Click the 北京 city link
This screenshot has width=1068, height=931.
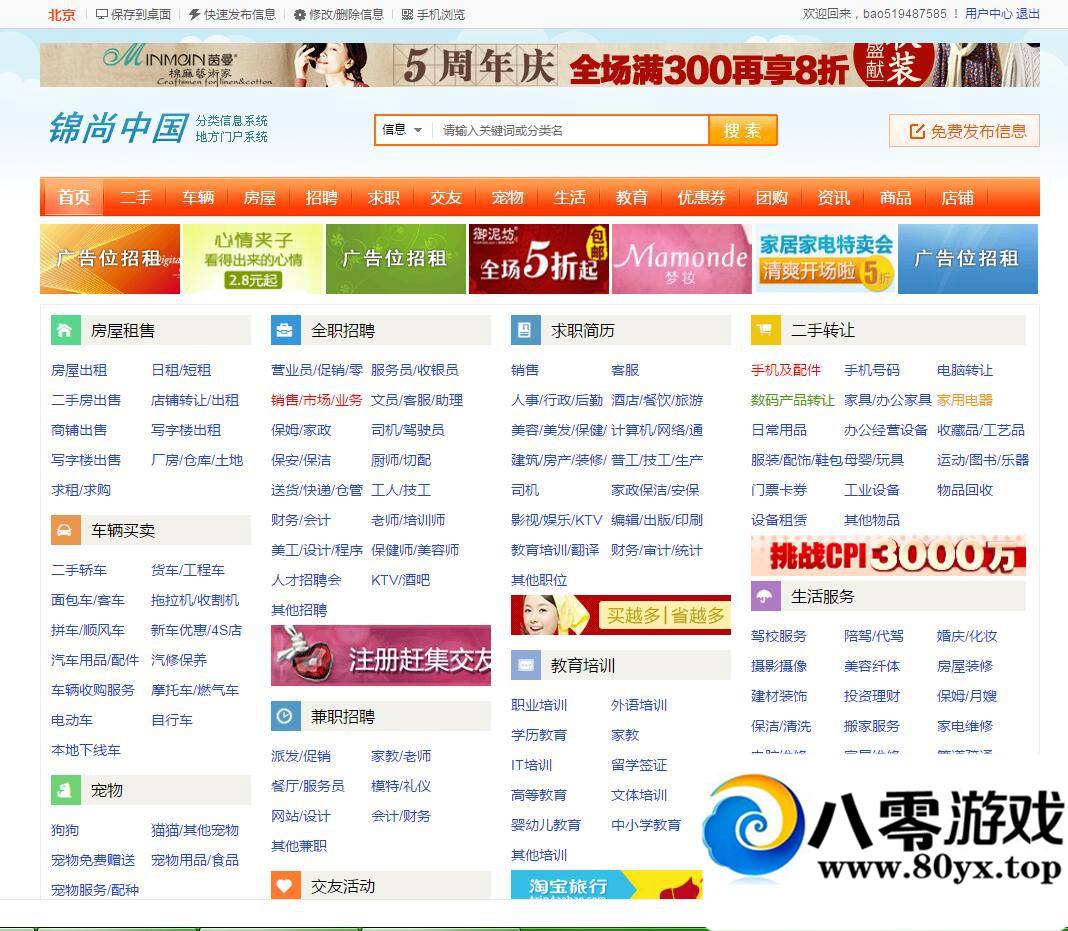click(62, 14)
